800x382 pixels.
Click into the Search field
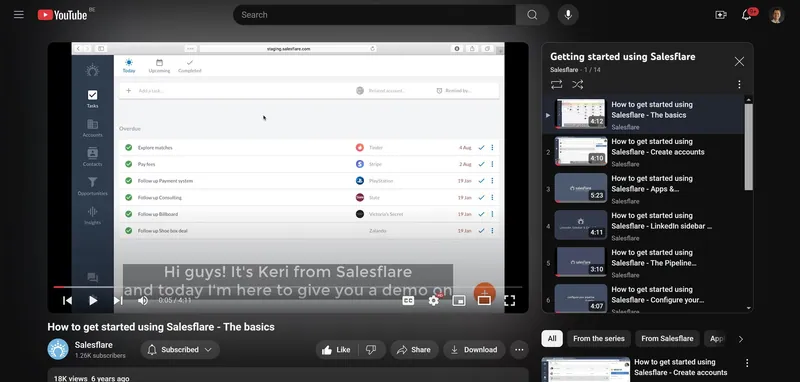click(374, 15)
